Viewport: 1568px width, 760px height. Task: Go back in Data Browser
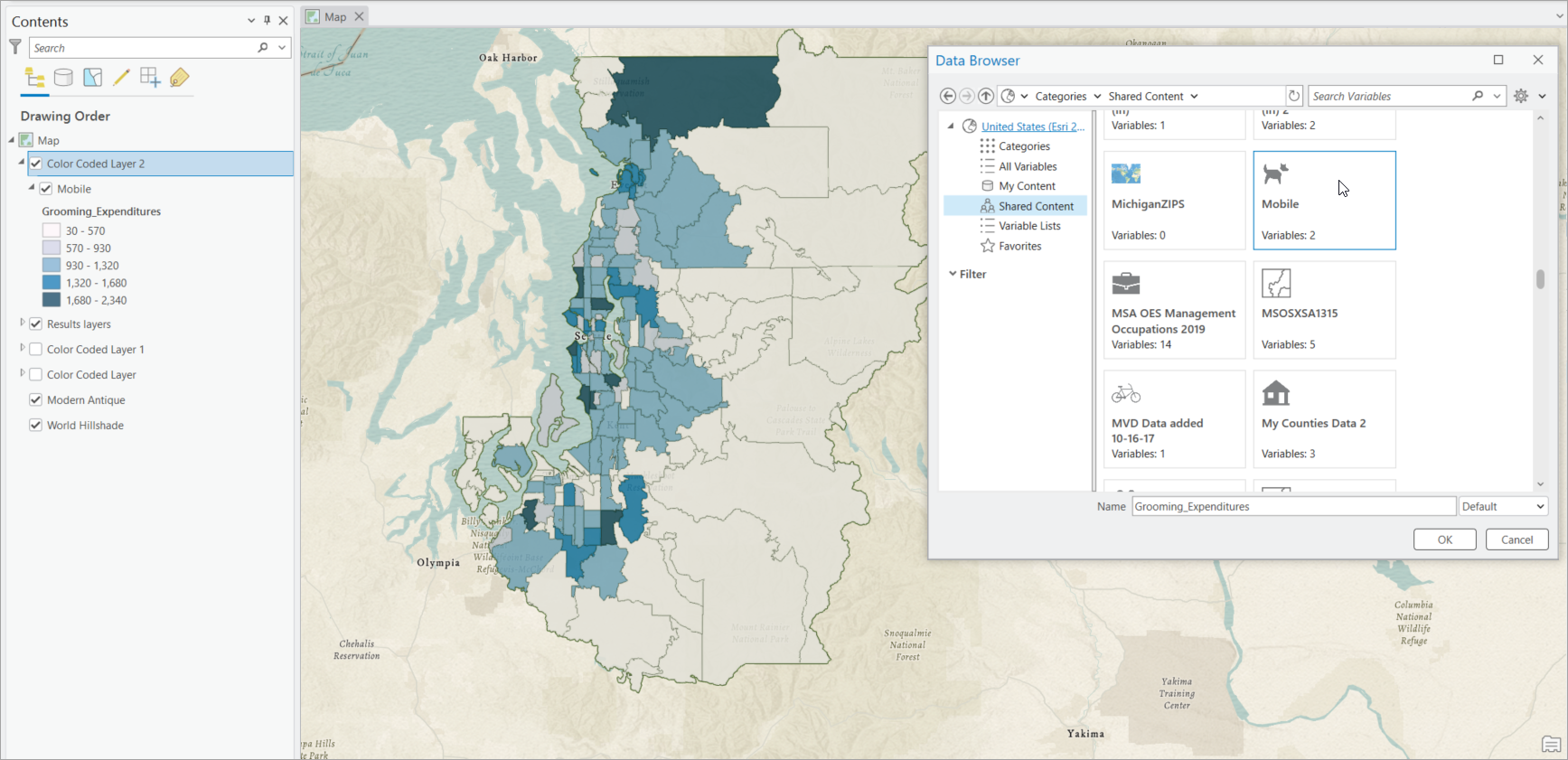(x=947, y=96)
